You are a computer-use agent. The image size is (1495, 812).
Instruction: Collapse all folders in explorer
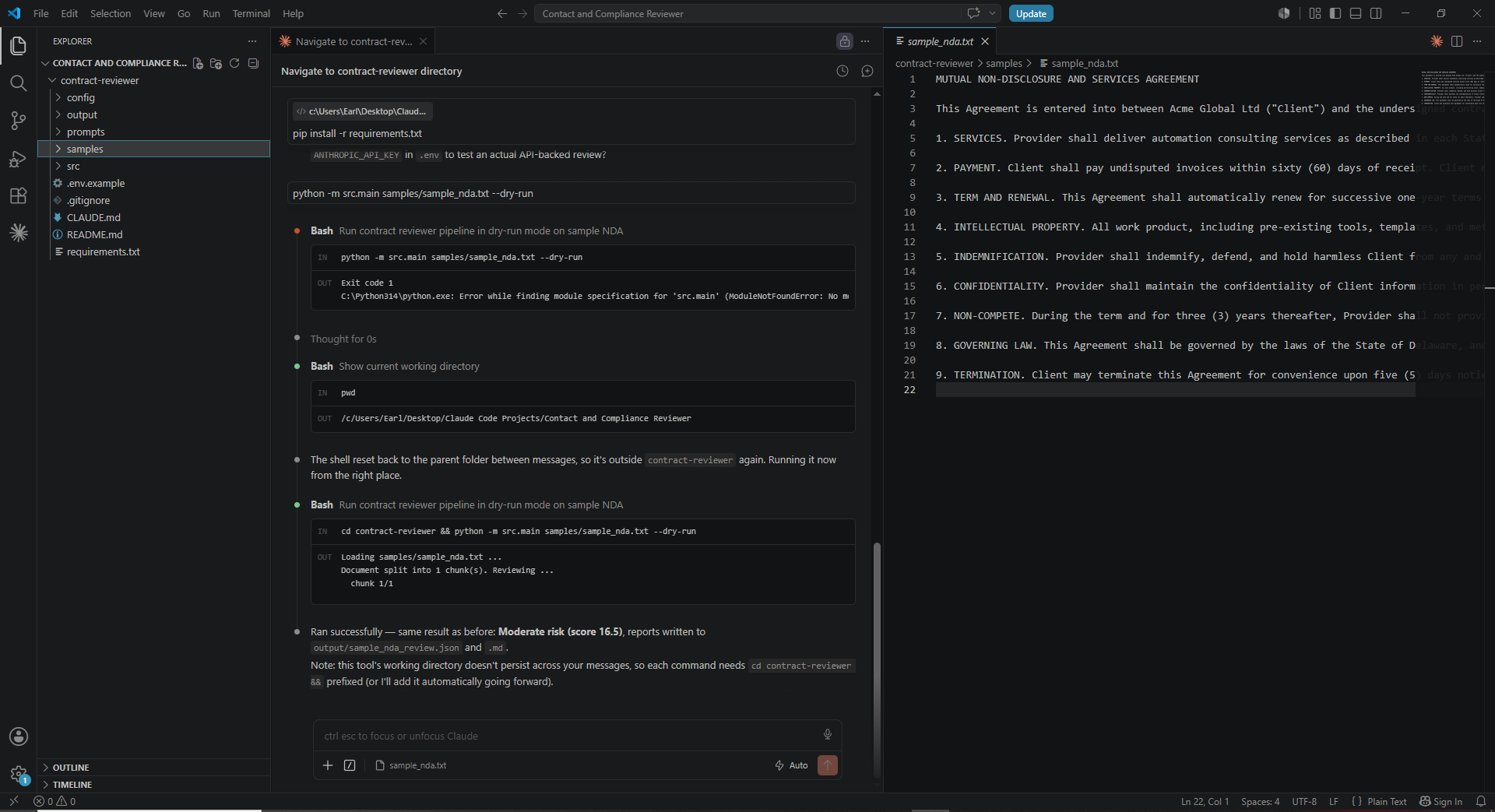[253, 63]
